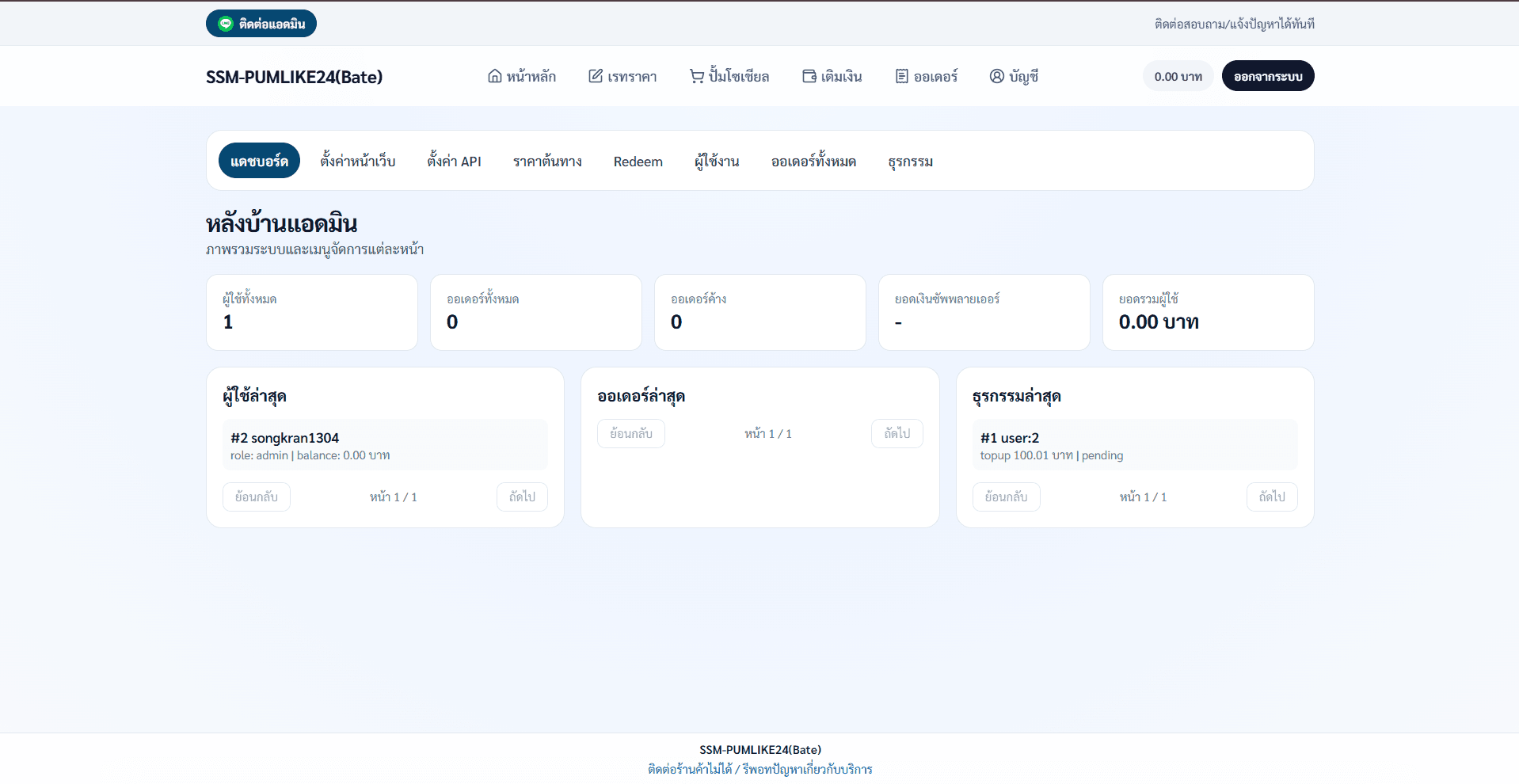The height and width of the screenshot is (784, 1519).
Task: Switch to the ธุรกรรม tab
Action: [910, 161]
